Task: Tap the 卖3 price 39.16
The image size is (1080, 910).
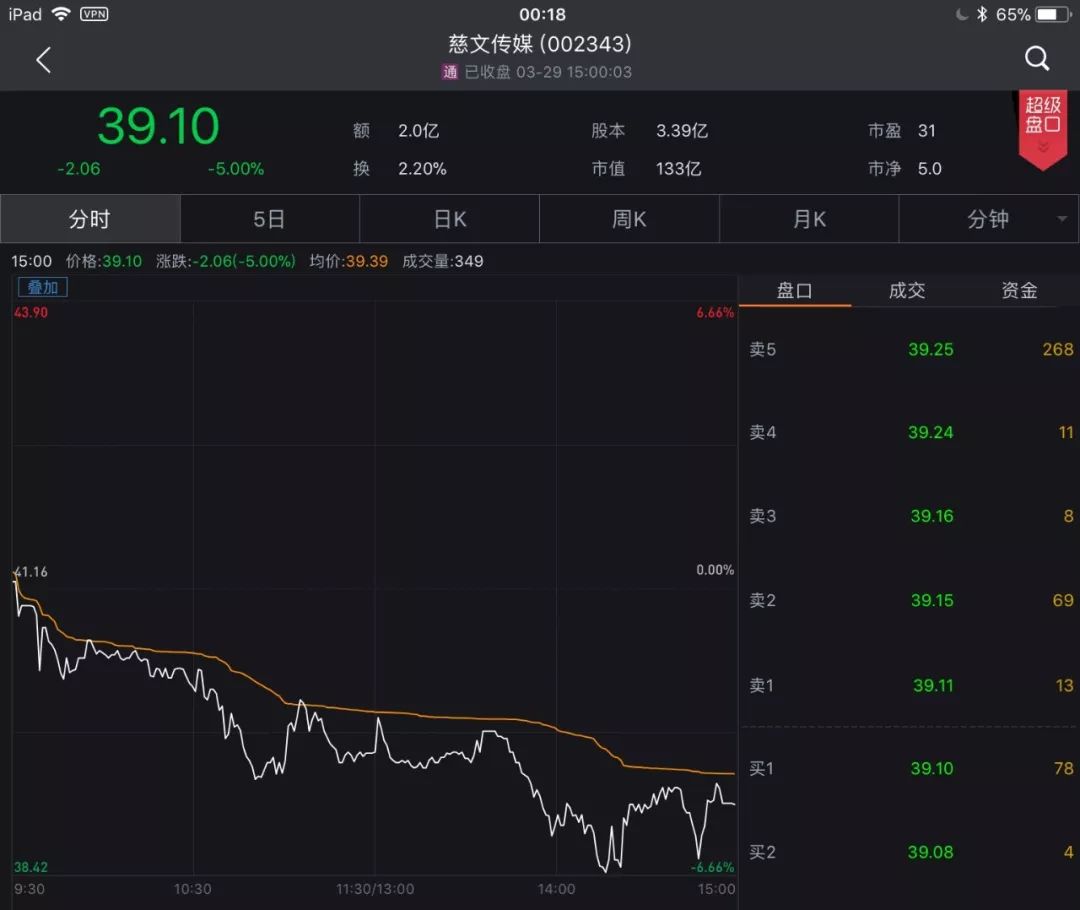Action: point(932,516)
